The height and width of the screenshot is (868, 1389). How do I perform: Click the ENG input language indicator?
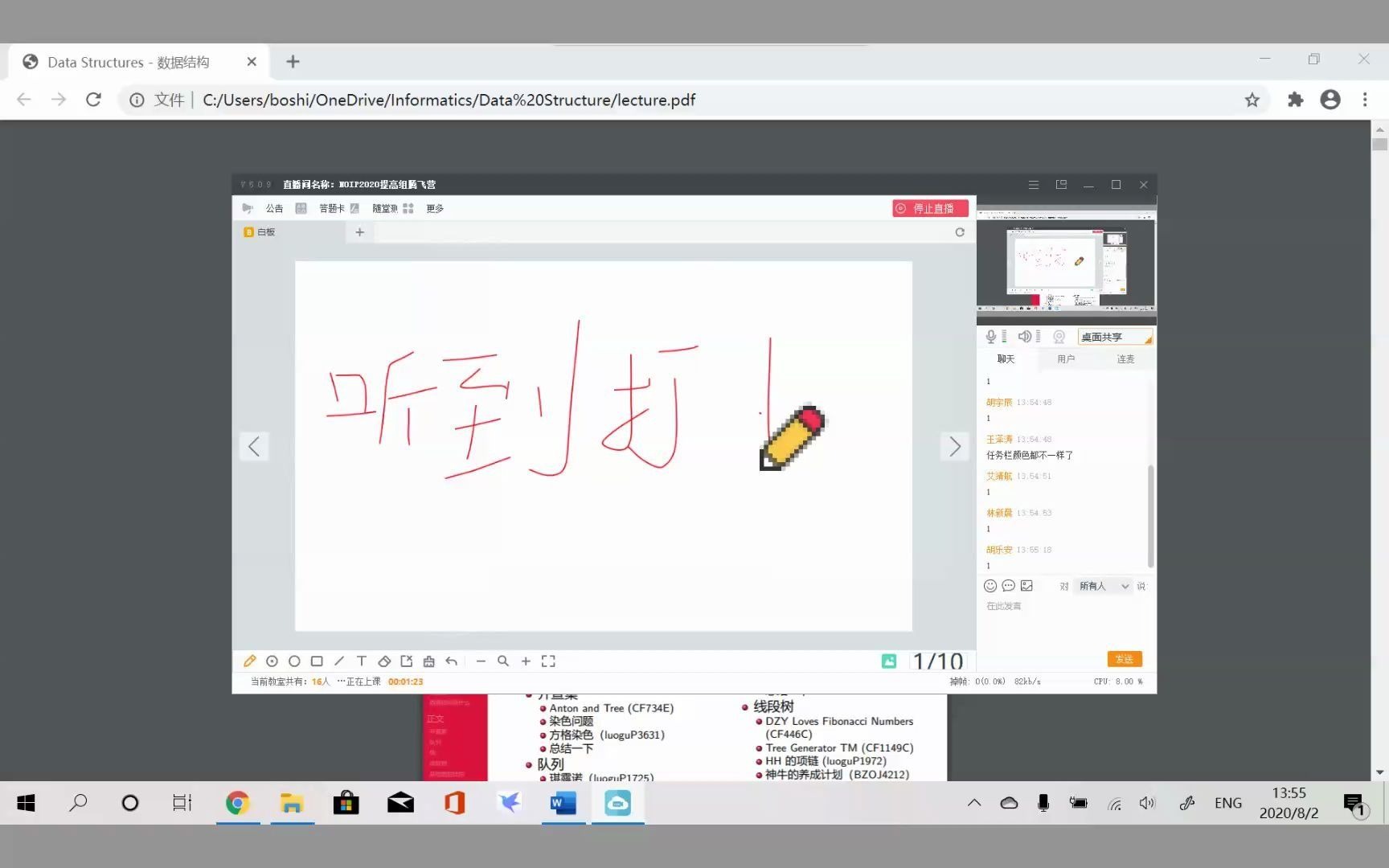click(x=1228, y=803)
